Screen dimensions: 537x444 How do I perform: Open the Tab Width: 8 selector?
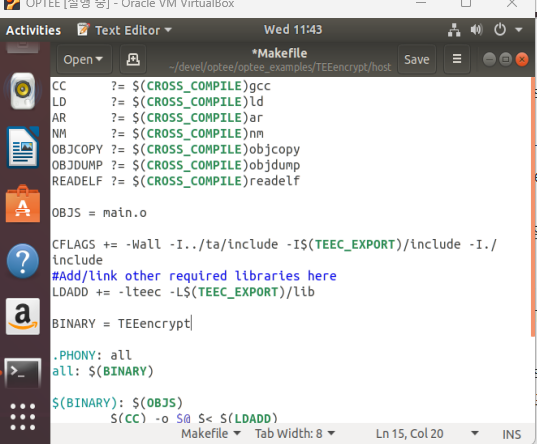click(x=295, y=434)
